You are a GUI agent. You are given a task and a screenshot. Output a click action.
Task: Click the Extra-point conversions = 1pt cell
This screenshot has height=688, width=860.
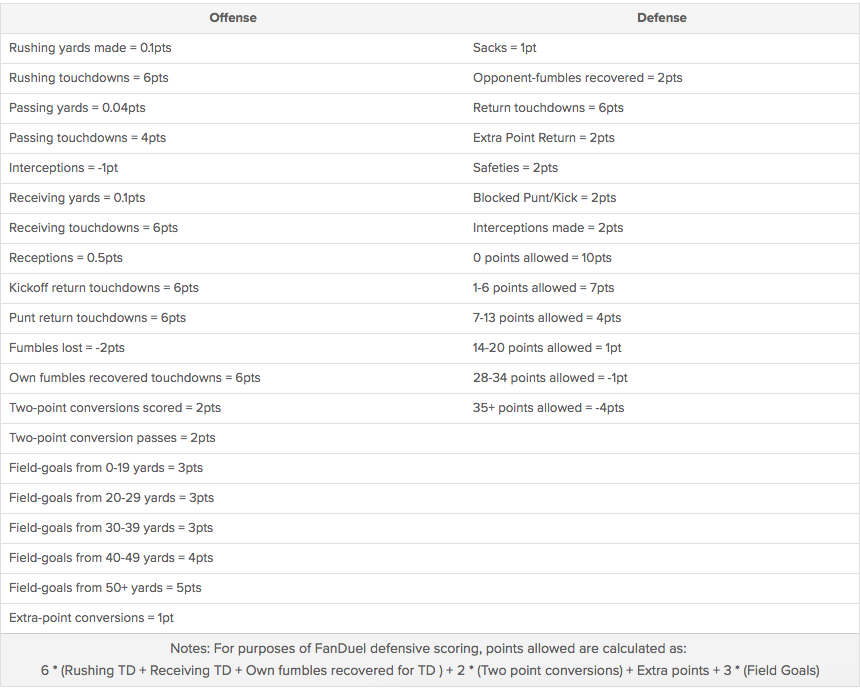(x=91, y=618)
